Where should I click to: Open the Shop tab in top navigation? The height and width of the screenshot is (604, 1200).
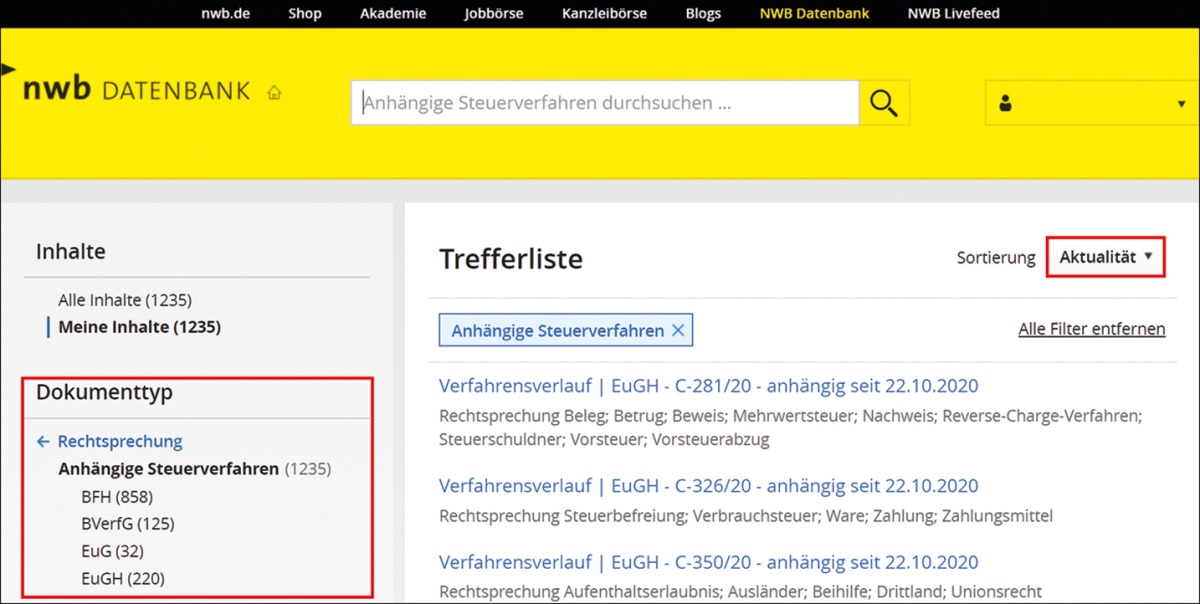point(305,14)
